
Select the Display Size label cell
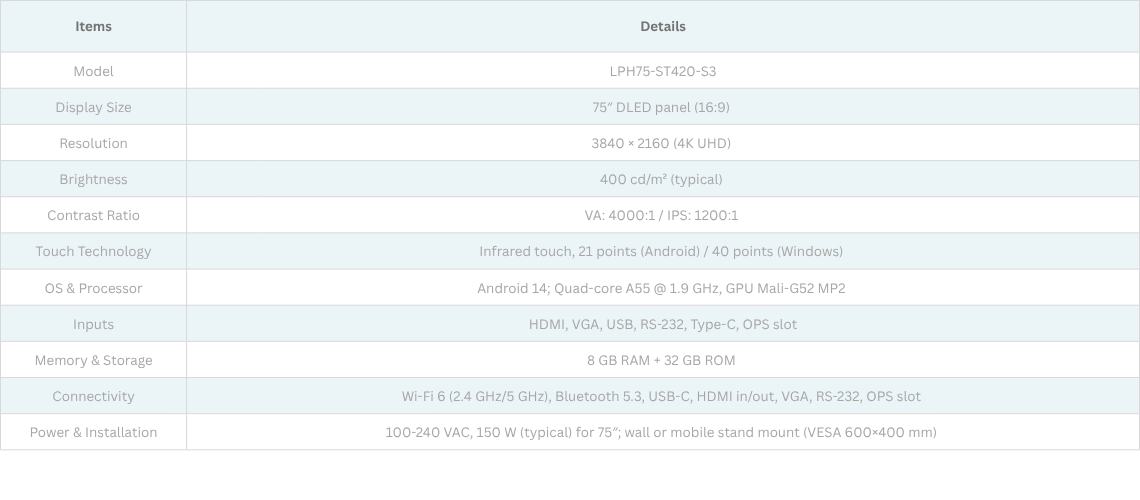tap(93, 107)
